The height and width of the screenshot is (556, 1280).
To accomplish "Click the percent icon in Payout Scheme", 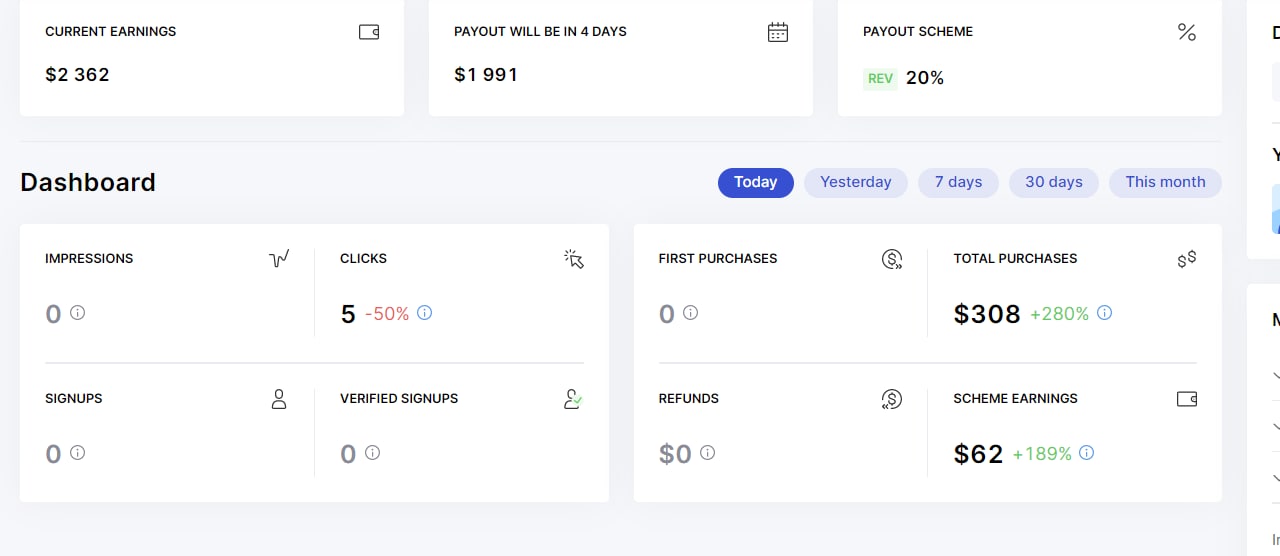I will click(1187, 32).
